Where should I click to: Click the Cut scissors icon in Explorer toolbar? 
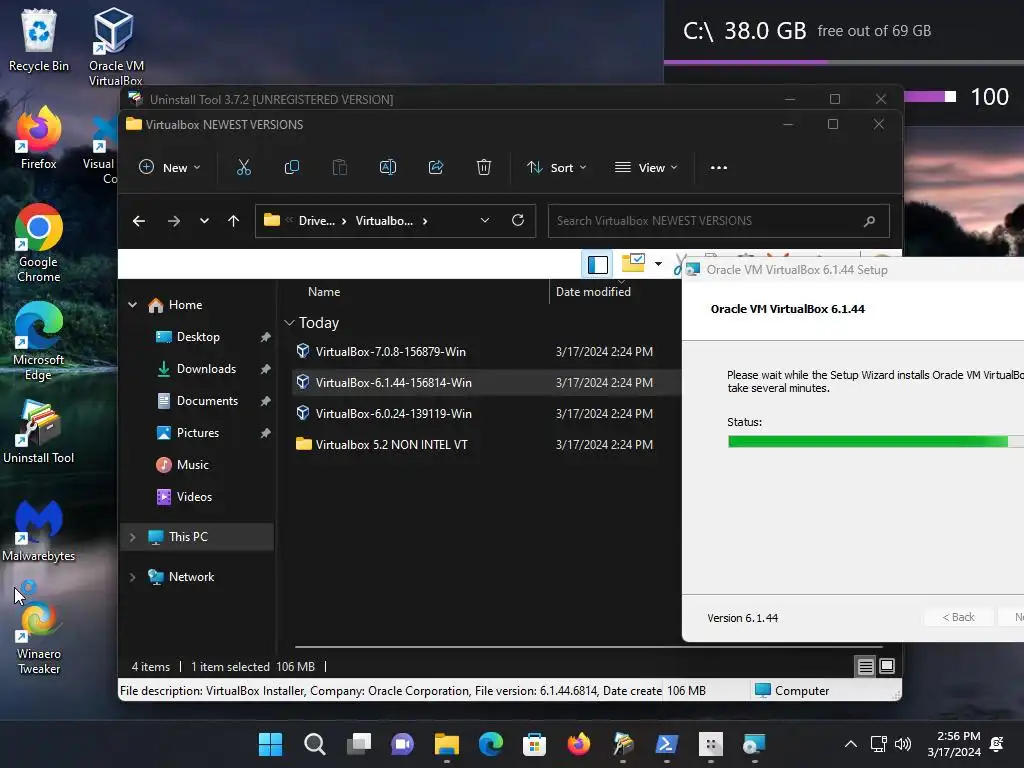point(244,168)
